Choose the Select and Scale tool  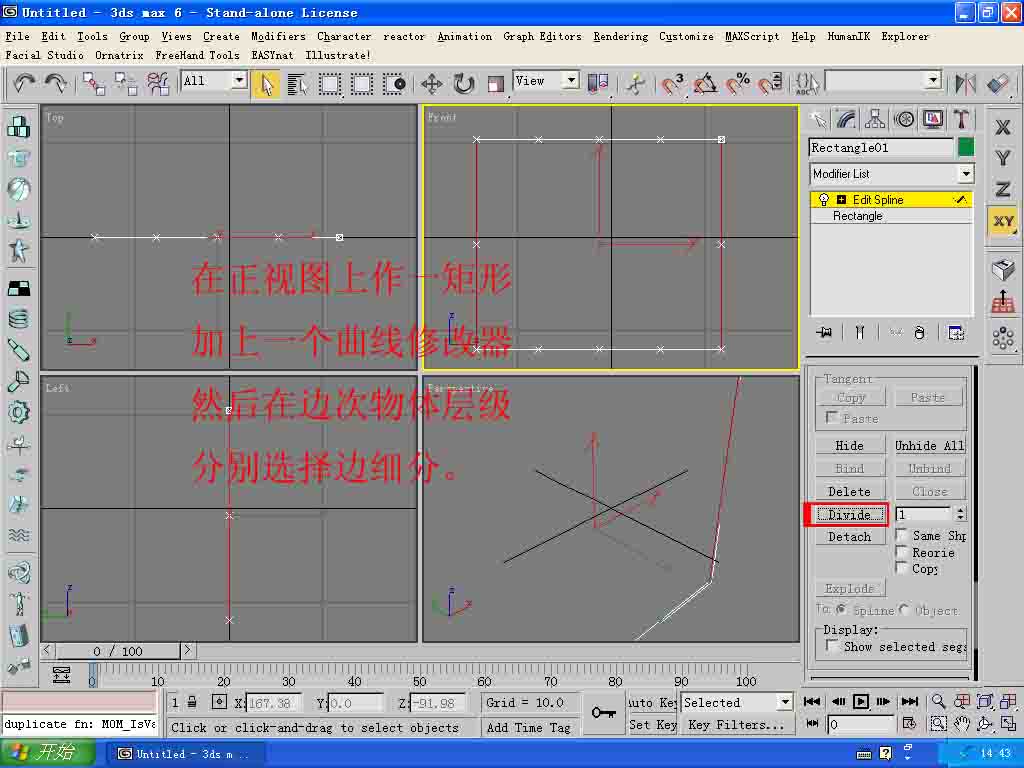click(x=495, y=84)
